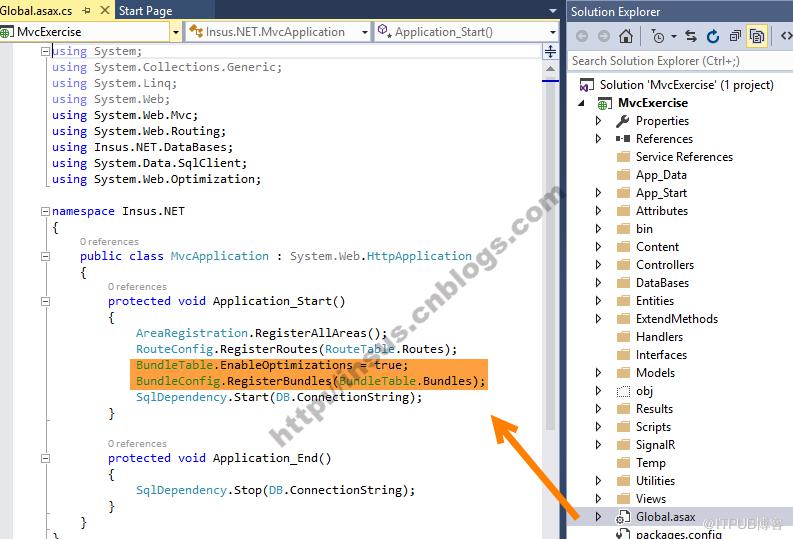Open the Insus.NET.MvcApplication type dropdown

click(x=365, y=32)
